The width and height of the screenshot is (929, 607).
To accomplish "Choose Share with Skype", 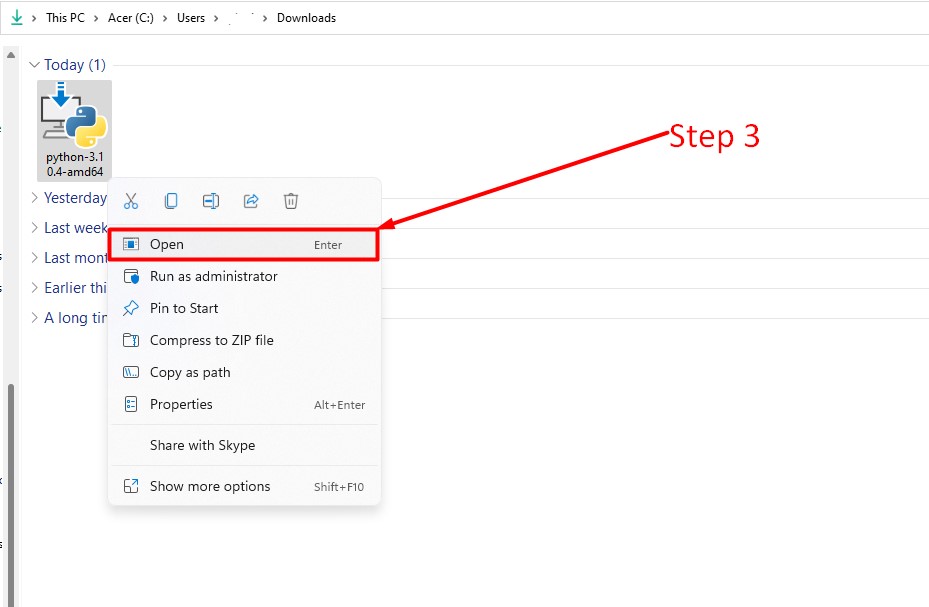I will click(244, 445).
